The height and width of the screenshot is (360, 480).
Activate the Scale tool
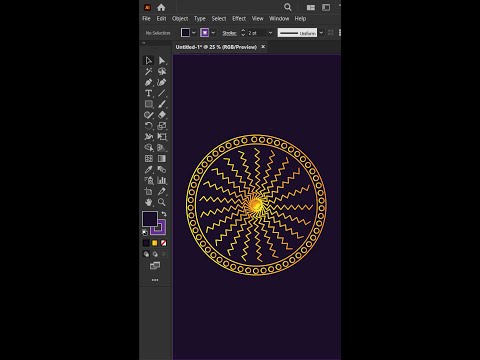[162, 126]
